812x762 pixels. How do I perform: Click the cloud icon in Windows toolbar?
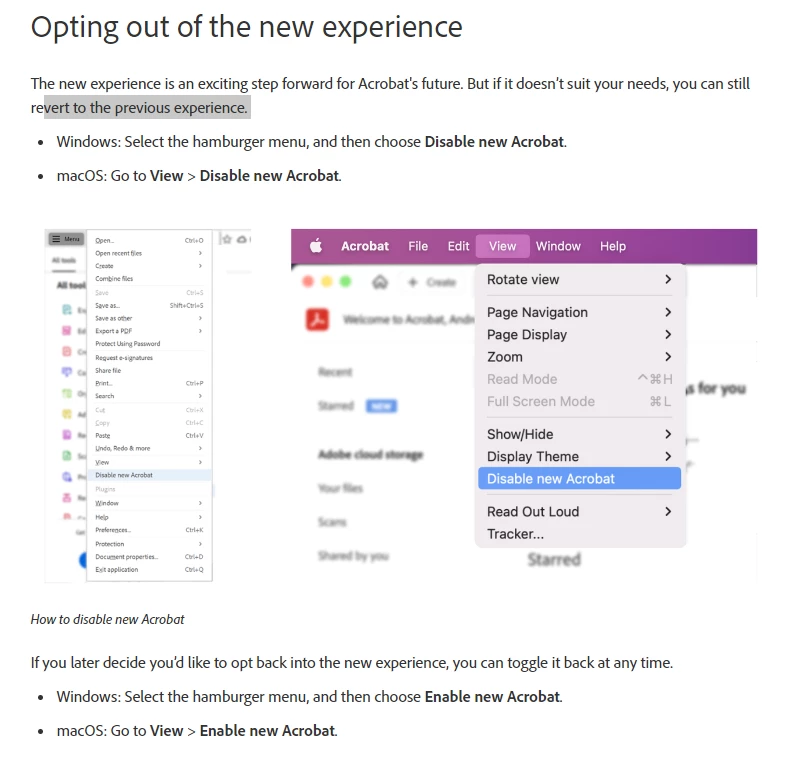[x=242, y=239]
